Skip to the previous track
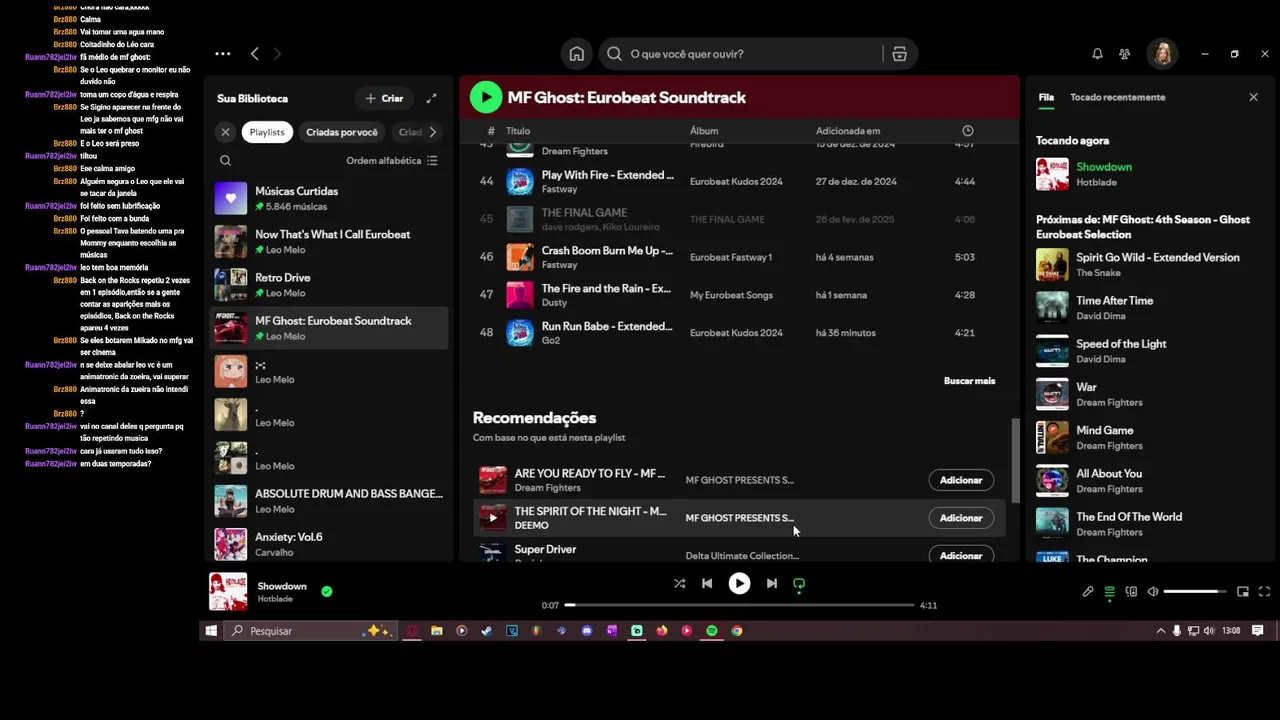 coord(707,583)
